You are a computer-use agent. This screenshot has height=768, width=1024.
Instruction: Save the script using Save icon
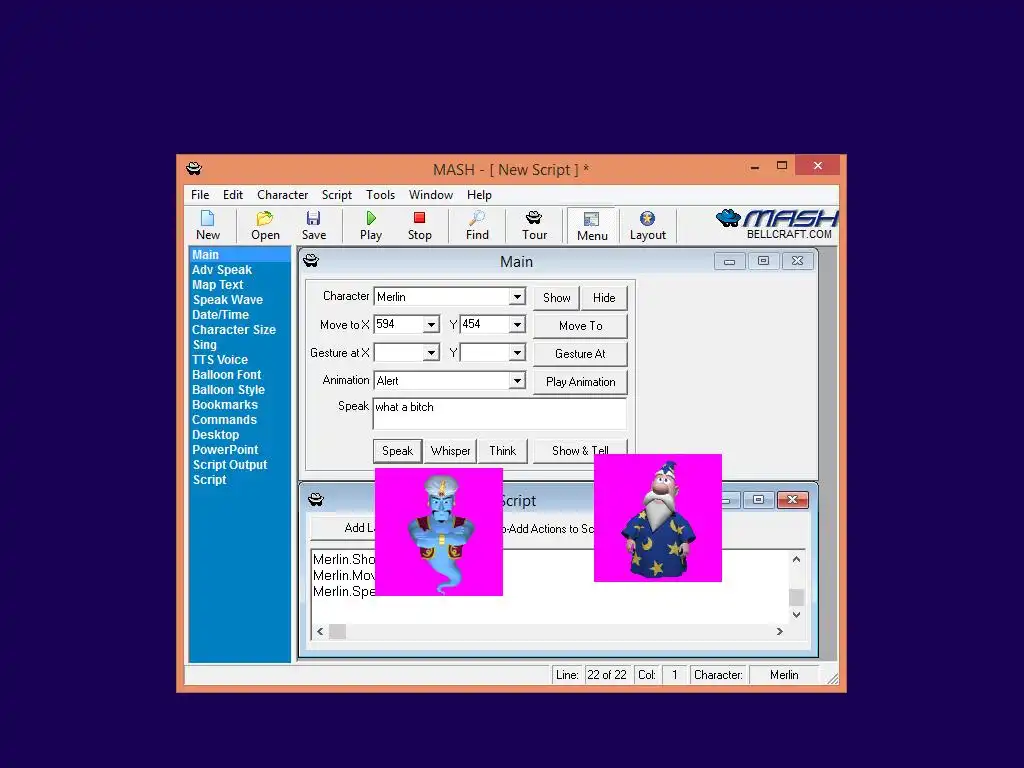pyautogui.click(x=313, y=225)
